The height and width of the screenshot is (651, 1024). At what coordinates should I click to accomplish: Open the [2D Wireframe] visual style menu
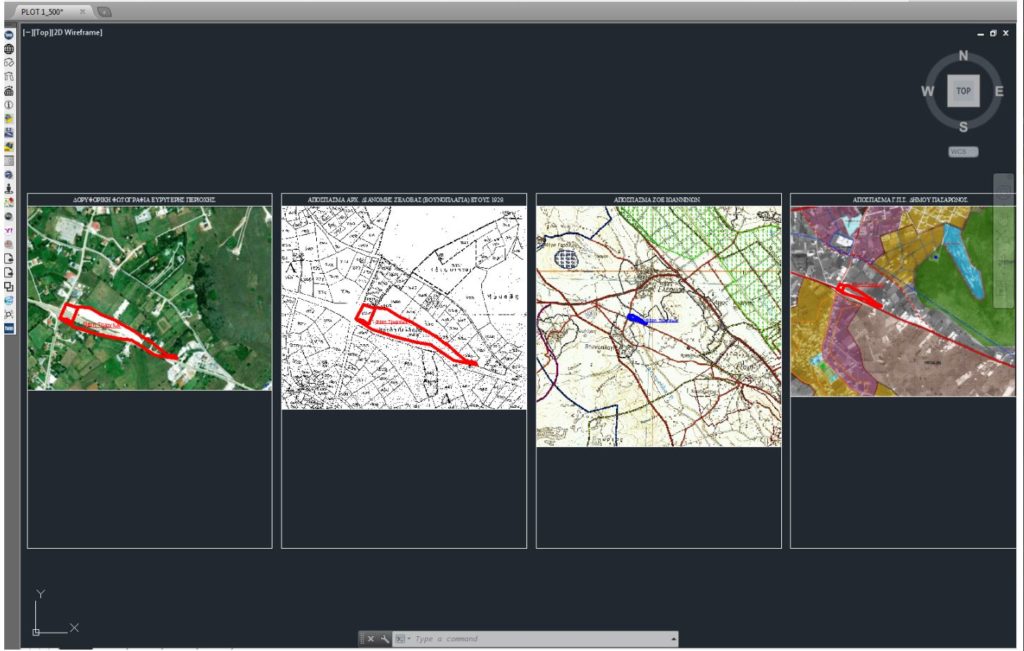click(x=78, y=32)
